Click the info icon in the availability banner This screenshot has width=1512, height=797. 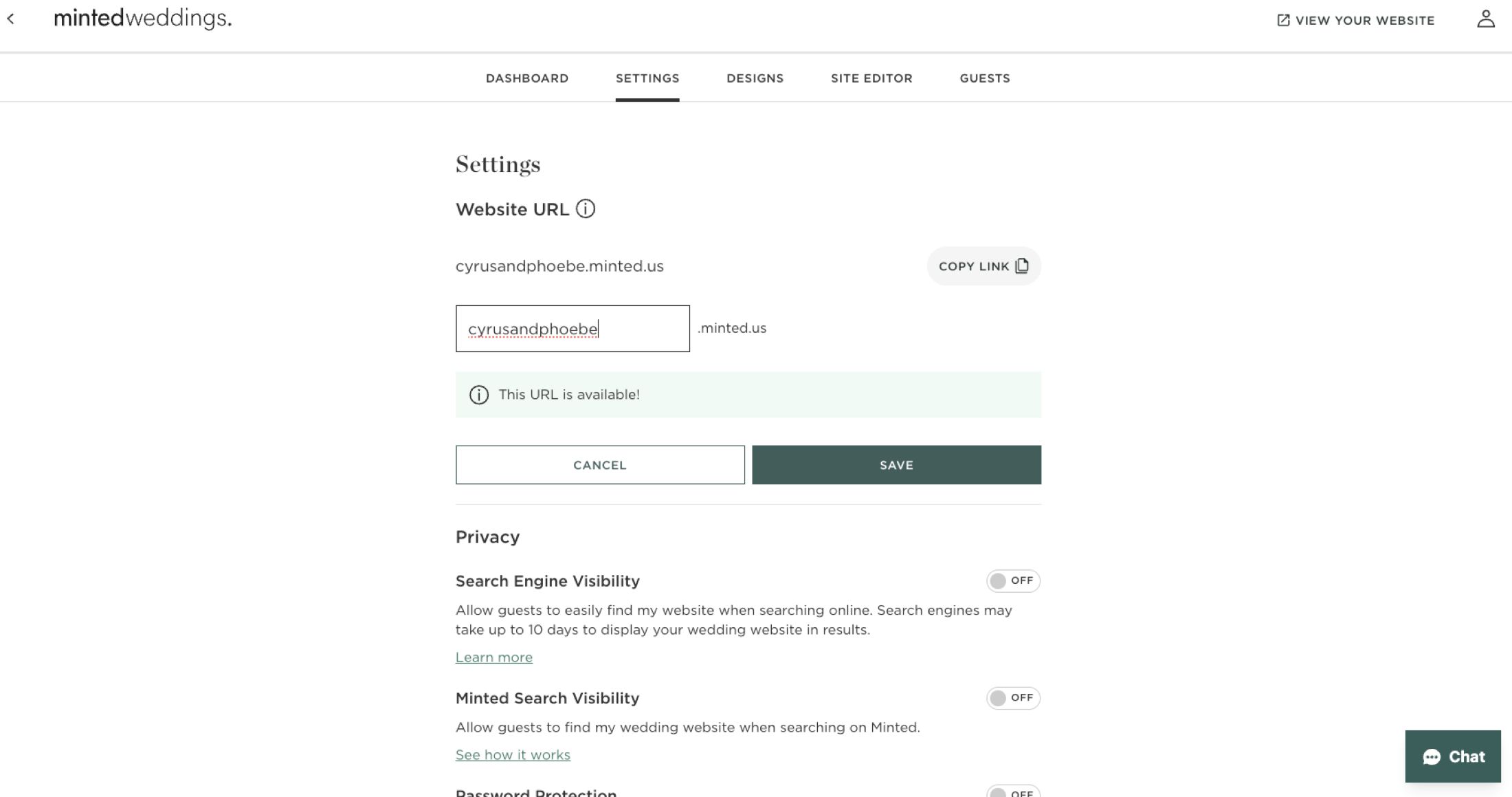(479, 395)
